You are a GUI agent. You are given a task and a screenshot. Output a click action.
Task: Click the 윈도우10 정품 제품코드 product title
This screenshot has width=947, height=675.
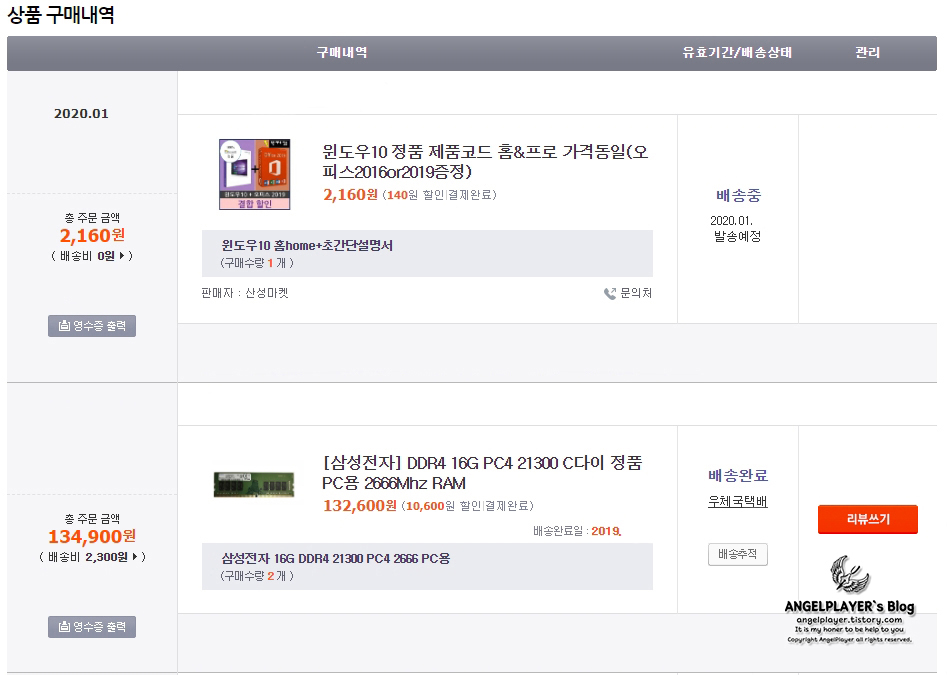click(485, 161)
